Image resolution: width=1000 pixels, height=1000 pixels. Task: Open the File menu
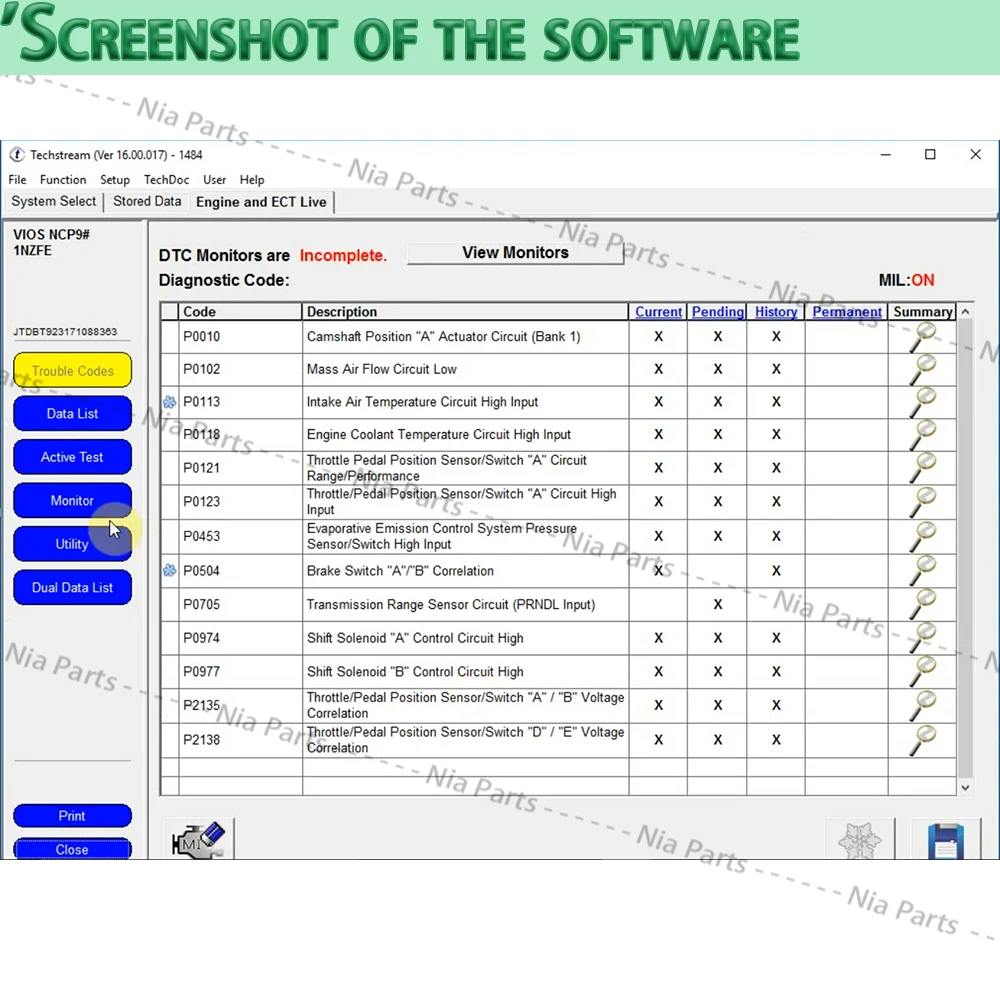(17, 180)
